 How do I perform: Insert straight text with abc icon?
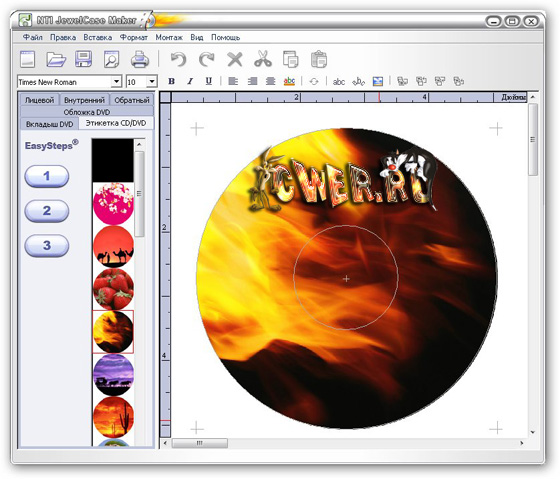339,82
